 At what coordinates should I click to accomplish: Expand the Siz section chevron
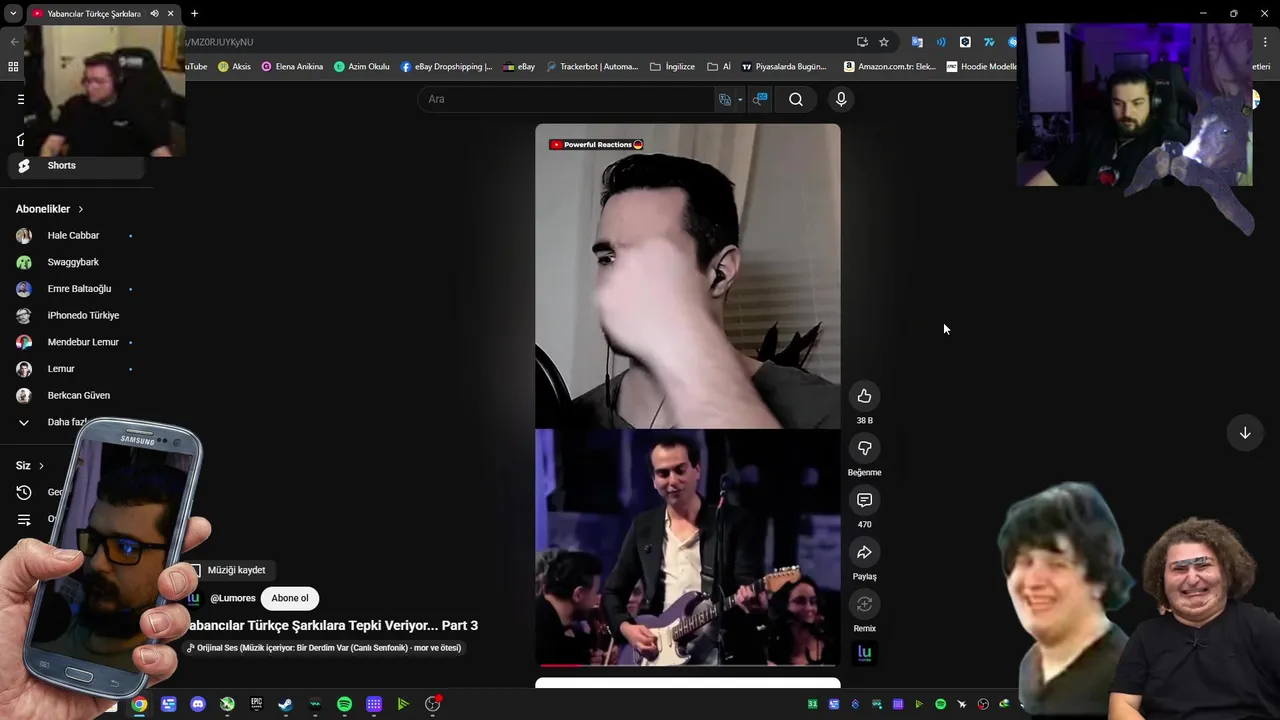coord(41,466)
